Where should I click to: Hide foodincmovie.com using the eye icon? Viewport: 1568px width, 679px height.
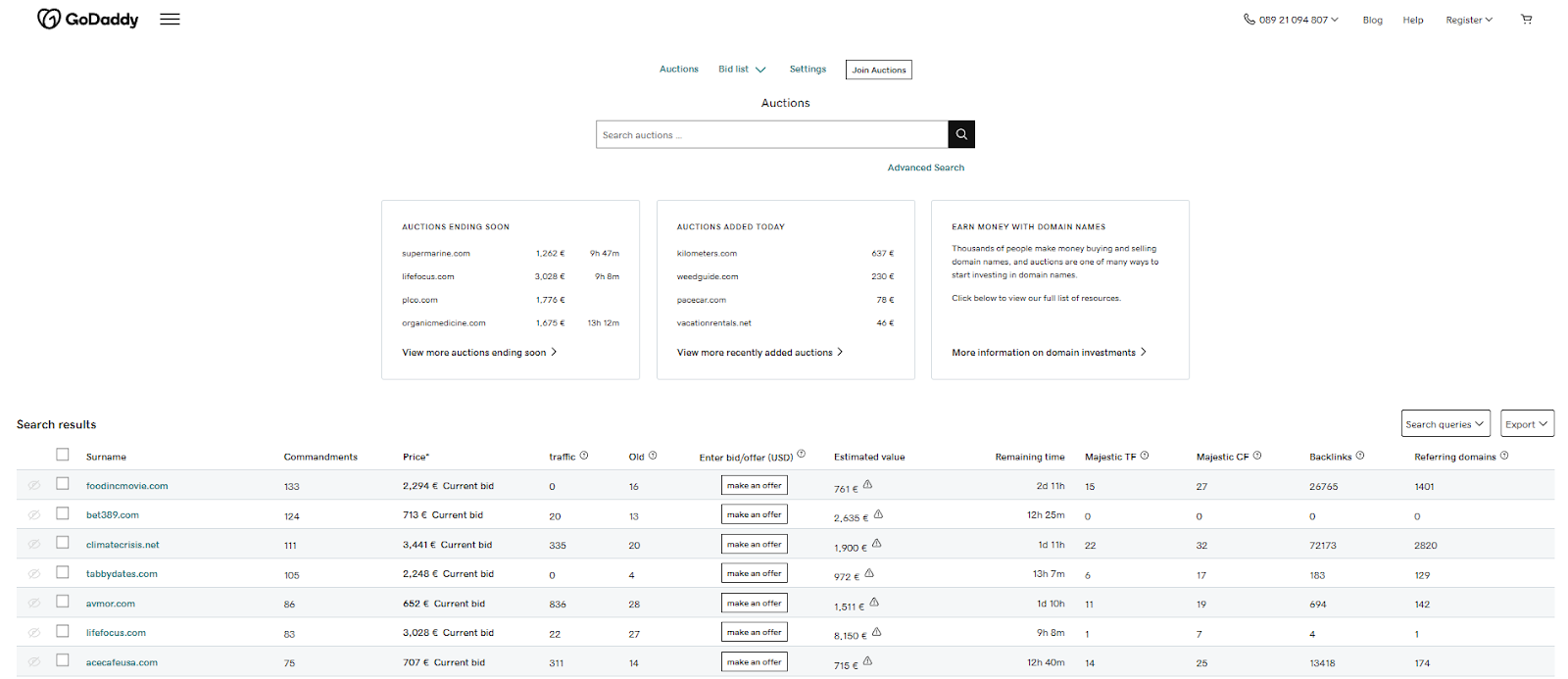[x=34, y=486]
